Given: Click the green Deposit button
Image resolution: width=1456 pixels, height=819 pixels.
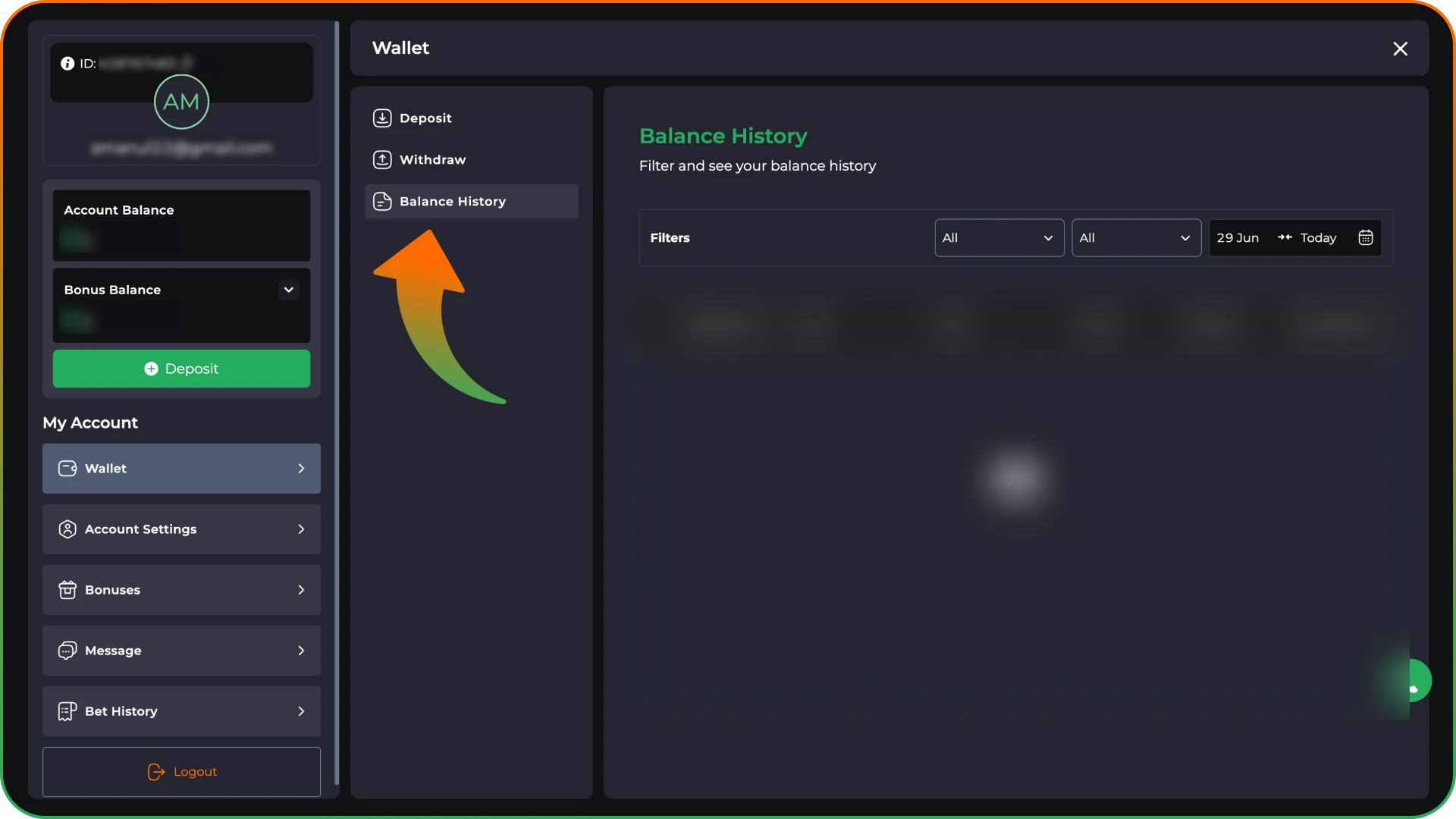Looking at the screenshot, I should pyautogui.click(x=181, y=369).
